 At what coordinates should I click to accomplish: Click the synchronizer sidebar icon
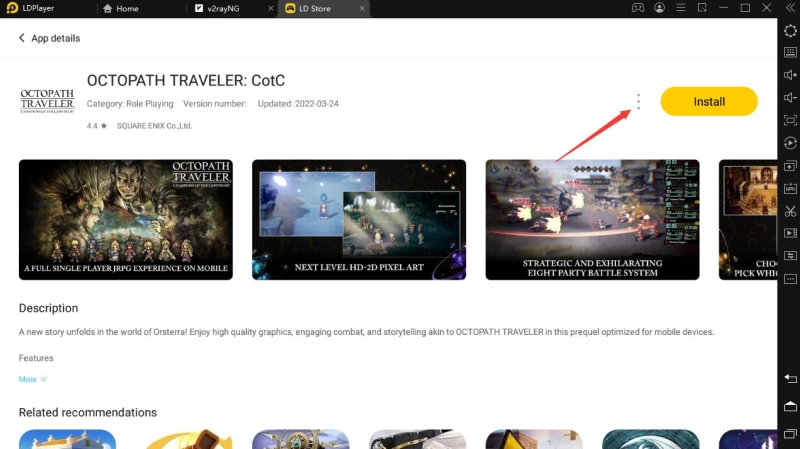(x=790, y=256)
